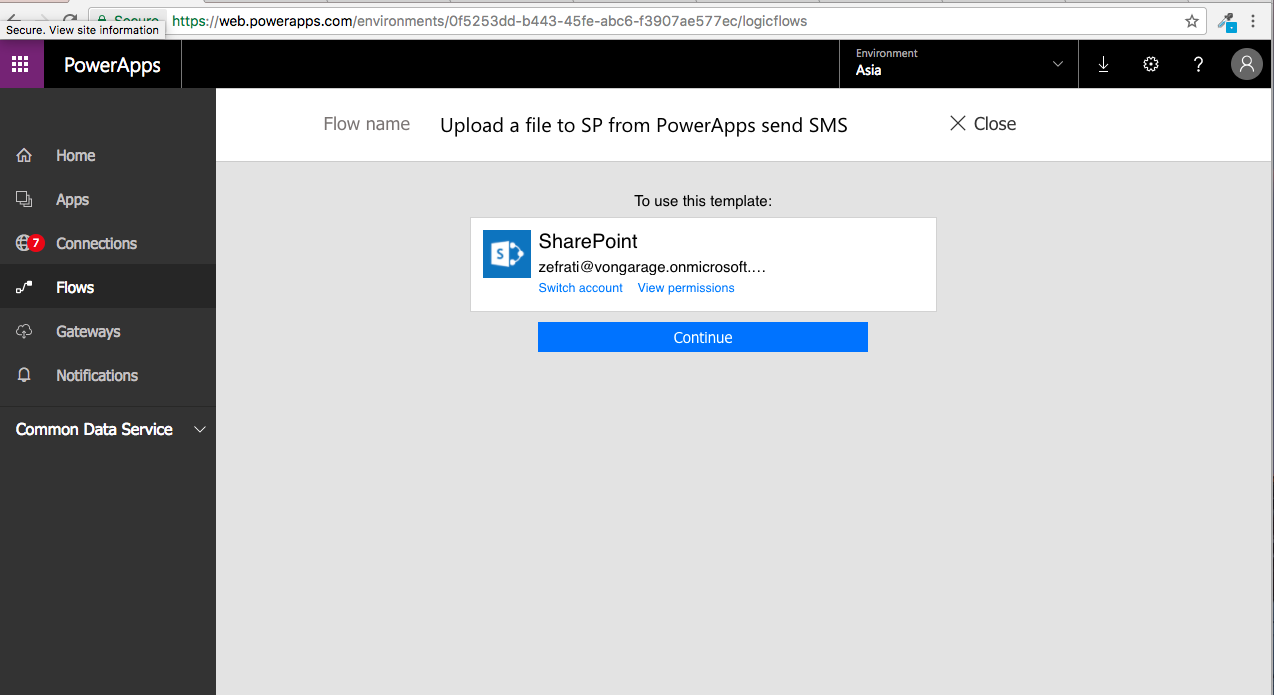Screen dimensions: 1274x695
Task: Click the SharePoint logo icon
Action: [x=506, y=254]
